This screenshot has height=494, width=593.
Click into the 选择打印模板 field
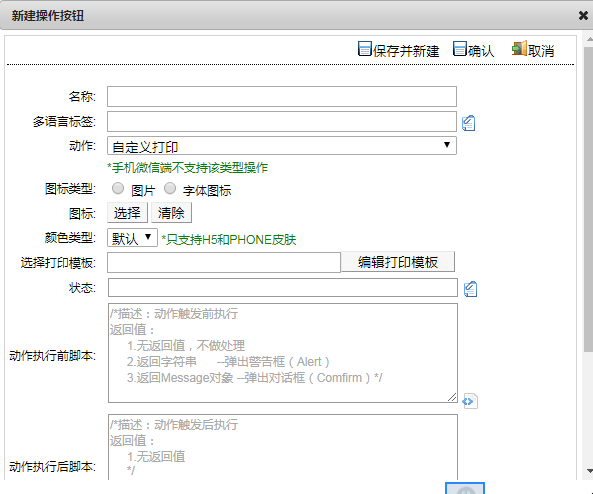(x=224, y=262)
